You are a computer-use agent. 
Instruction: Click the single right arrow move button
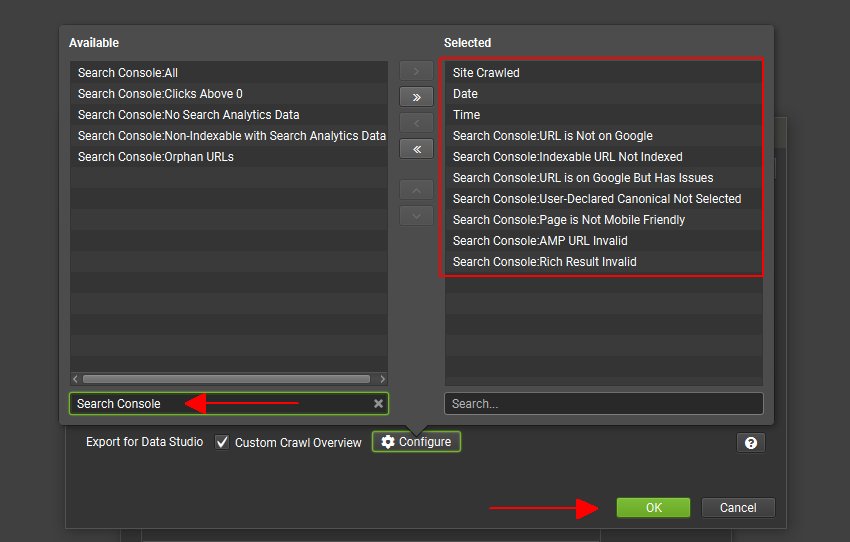416,71
